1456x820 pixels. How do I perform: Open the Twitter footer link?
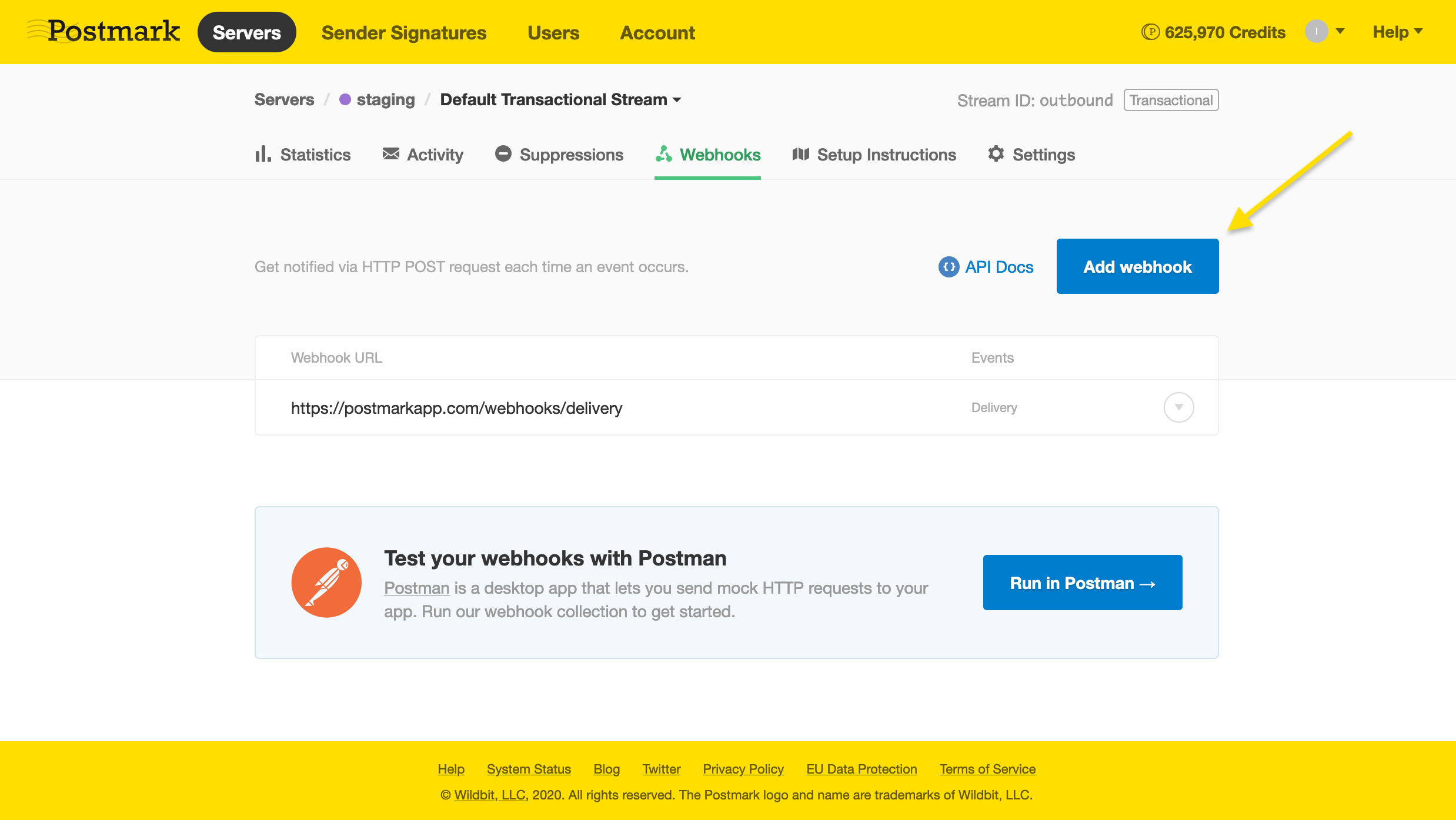click(x=662, y=769)
